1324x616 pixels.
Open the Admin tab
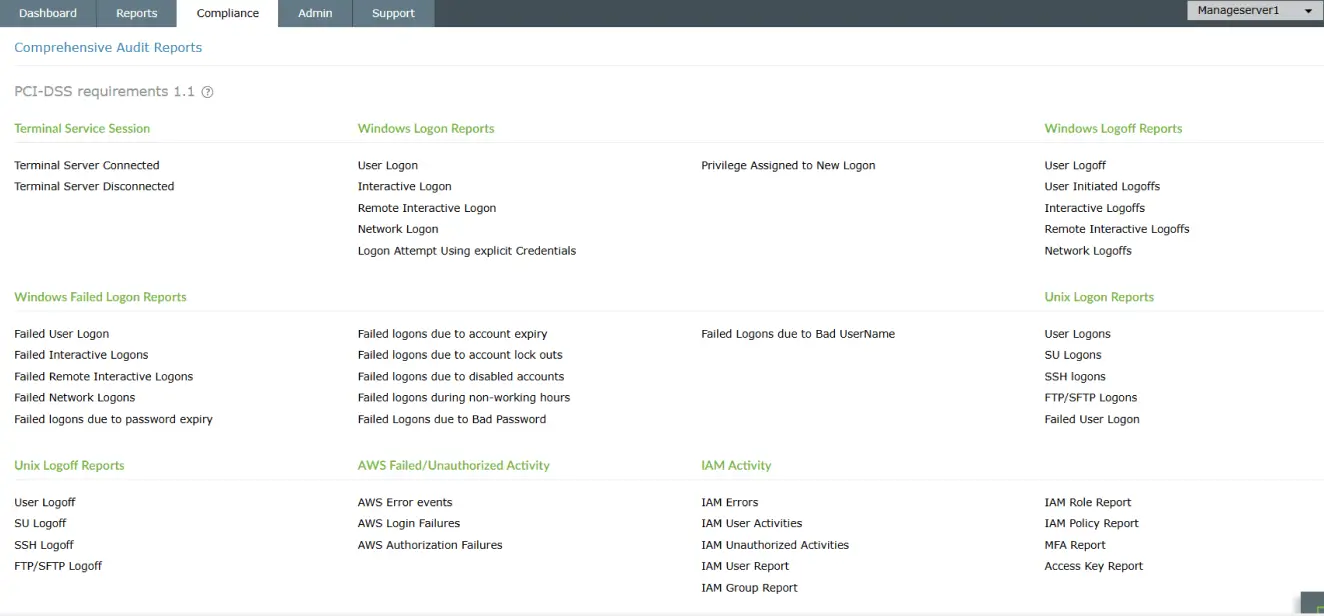click(315, 13)
